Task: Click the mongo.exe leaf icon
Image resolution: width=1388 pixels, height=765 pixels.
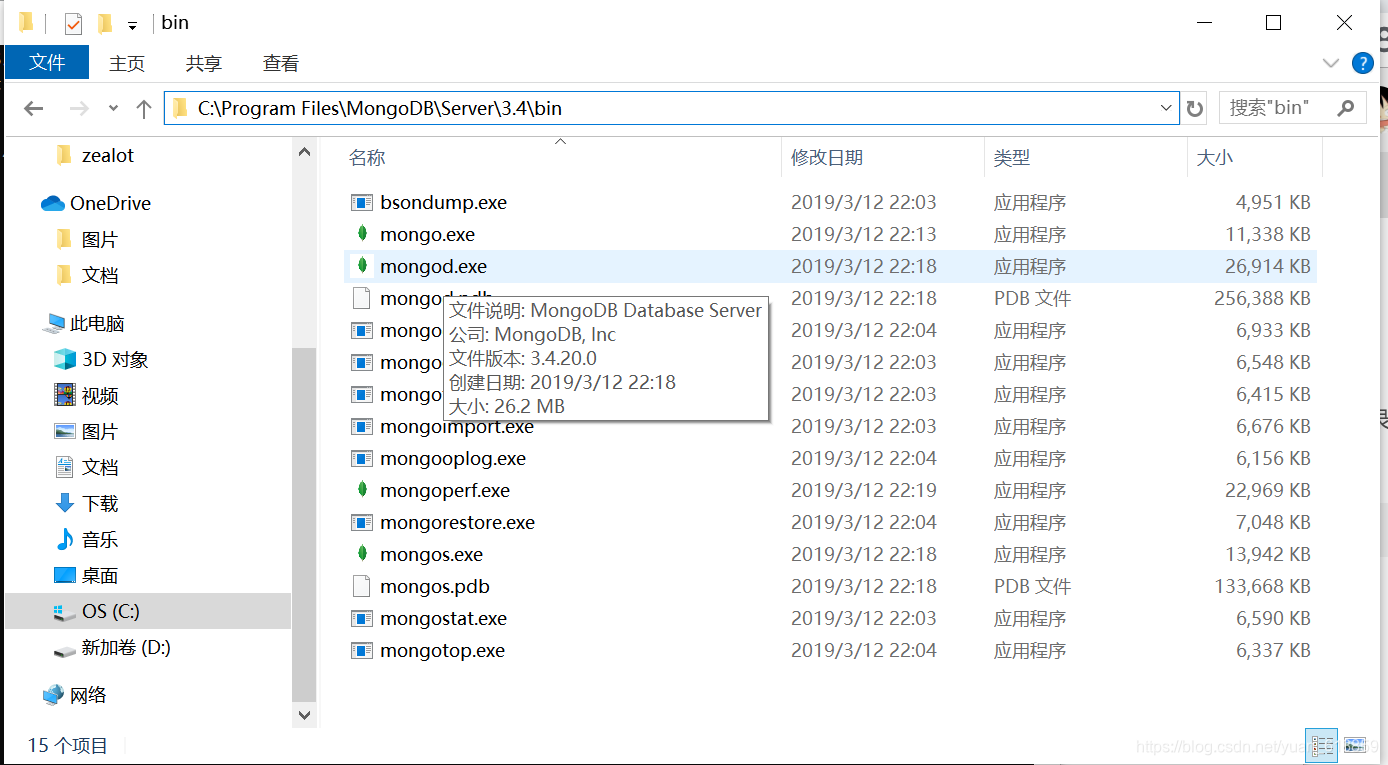Action: (362, 234)
